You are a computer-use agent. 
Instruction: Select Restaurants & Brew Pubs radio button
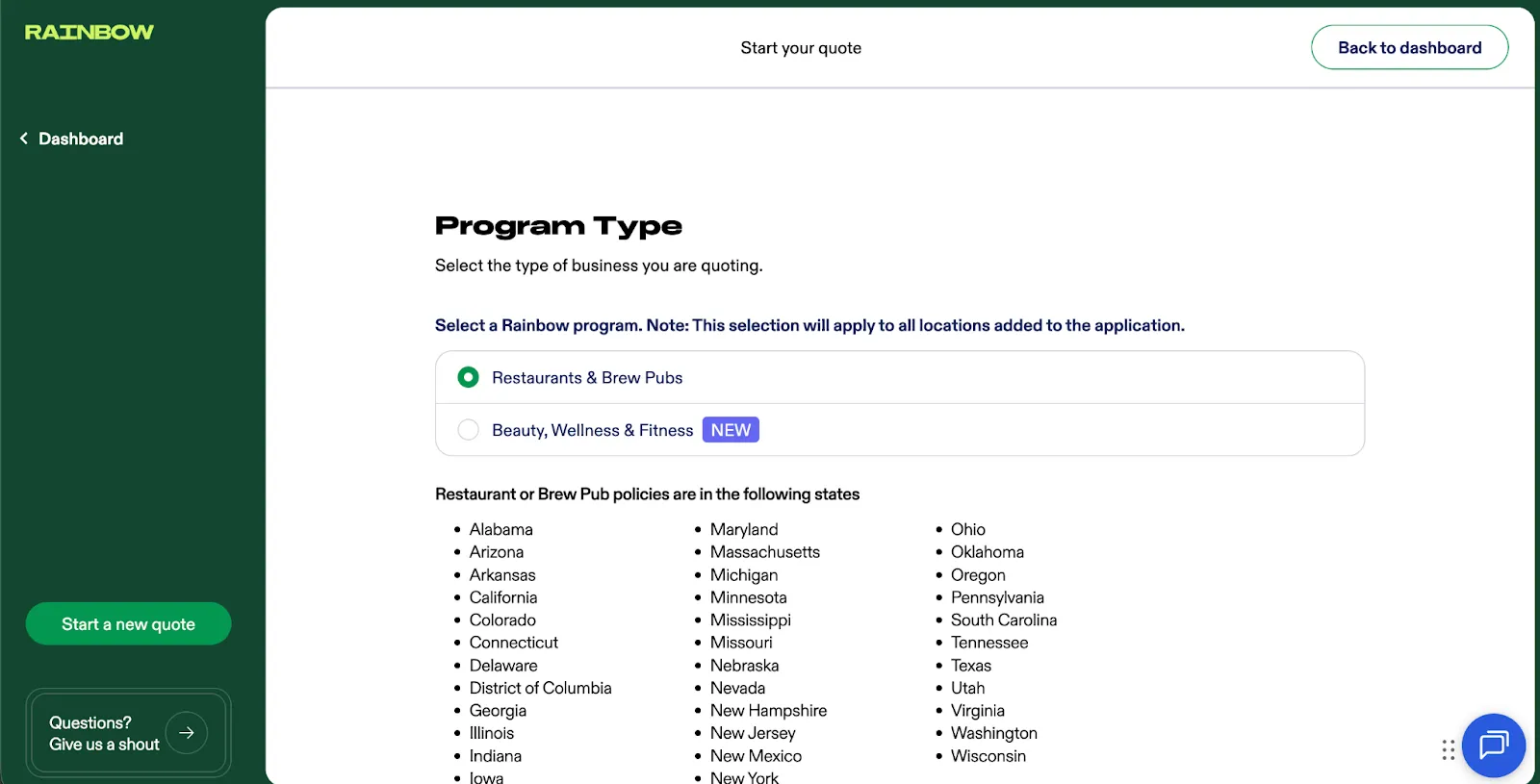pos(468,377)
